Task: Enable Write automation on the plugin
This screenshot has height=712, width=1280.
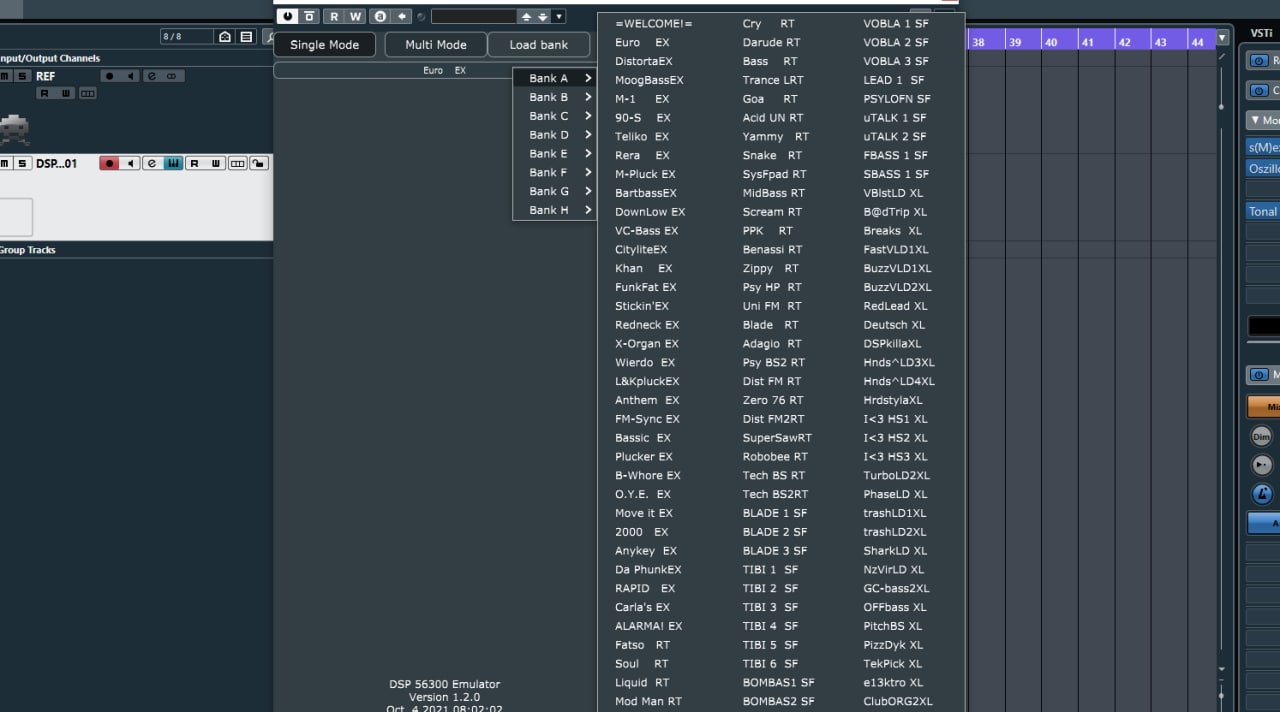Action: click(x=355, y=16)
